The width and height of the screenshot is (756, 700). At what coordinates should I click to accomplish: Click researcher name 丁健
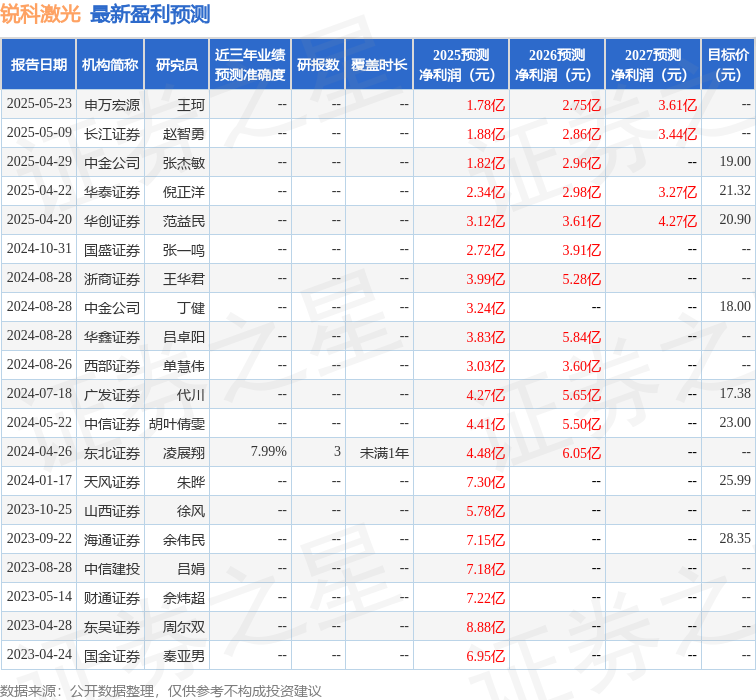point(191,308)
